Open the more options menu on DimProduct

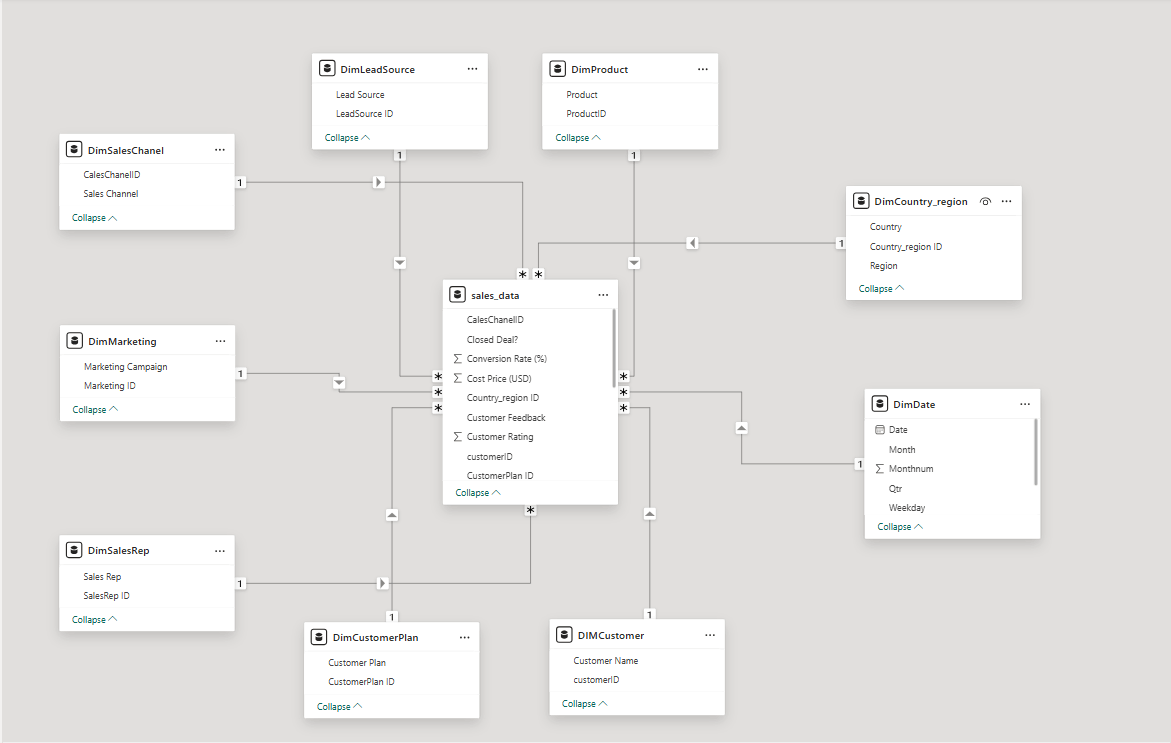coord(702,68)
